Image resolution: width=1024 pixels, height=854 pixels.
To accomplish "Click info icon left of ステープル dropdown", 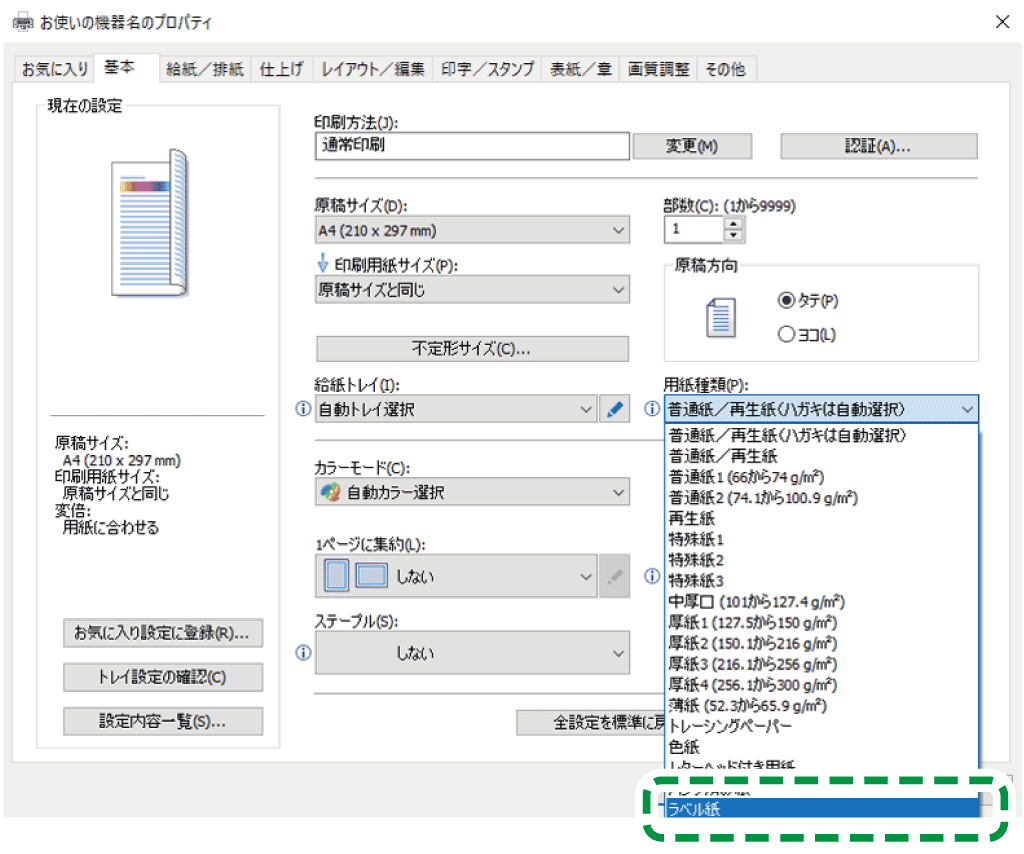I will click(x=304, y=652).
